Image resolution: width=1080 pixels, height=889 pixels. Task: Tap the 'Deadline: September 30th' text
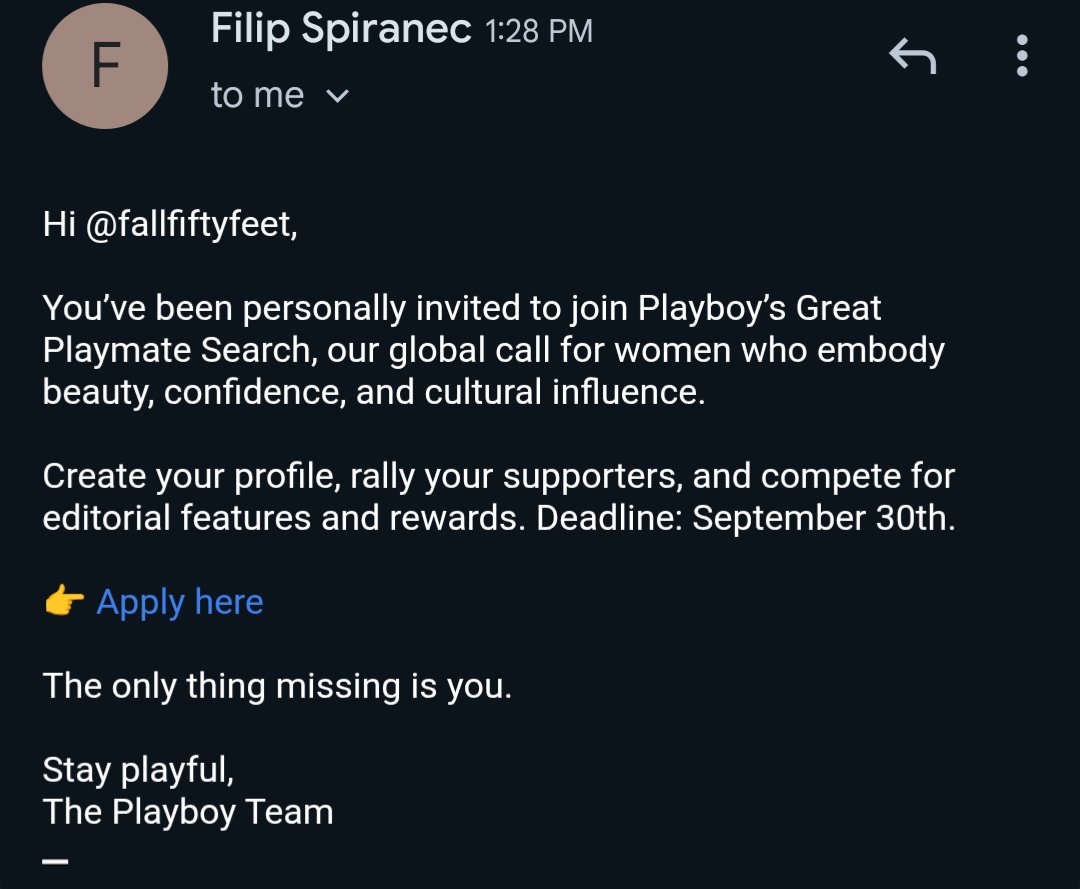pyautogui.click(x=746, y=518)
